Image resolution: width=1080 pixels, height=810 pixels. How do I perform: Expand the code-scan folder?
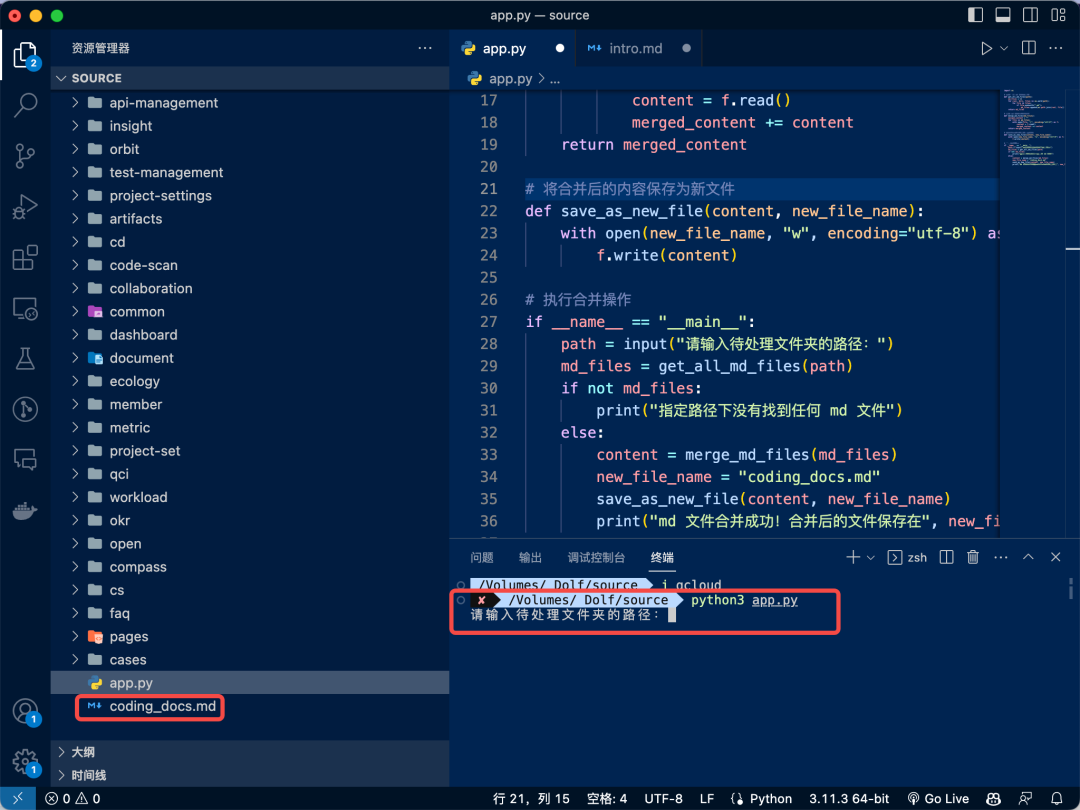pos(250,265)
